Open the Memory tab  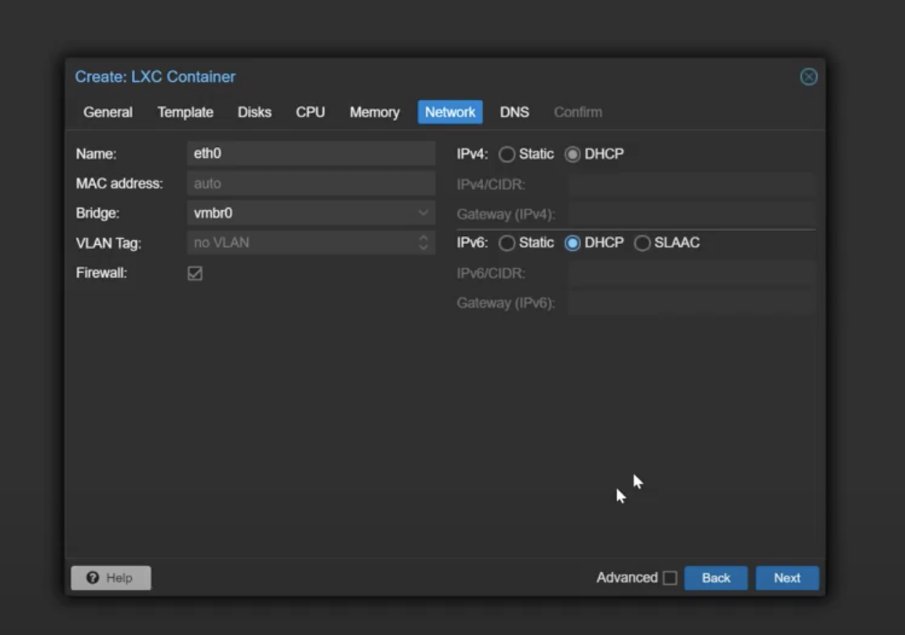pyautogui.click(x=374, y=112)
